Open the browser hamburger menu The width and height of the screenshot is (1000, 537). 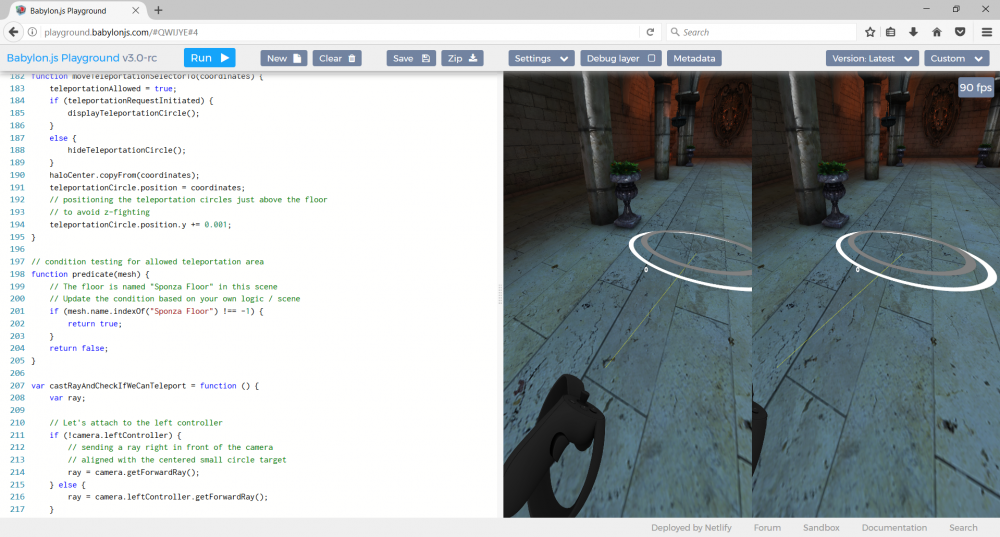coord(987,32)
